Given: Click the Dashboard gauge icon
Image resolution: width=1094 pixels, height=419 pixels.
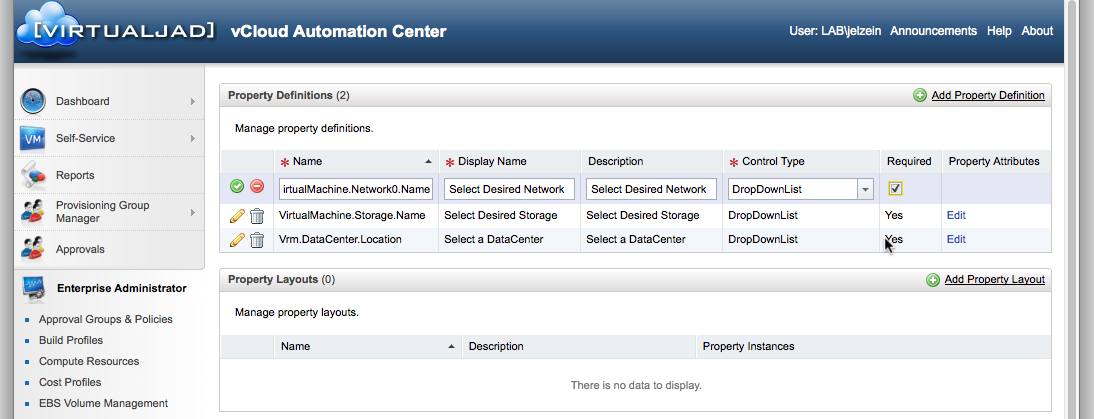Looking at the screenshot, I should [33, 101].
